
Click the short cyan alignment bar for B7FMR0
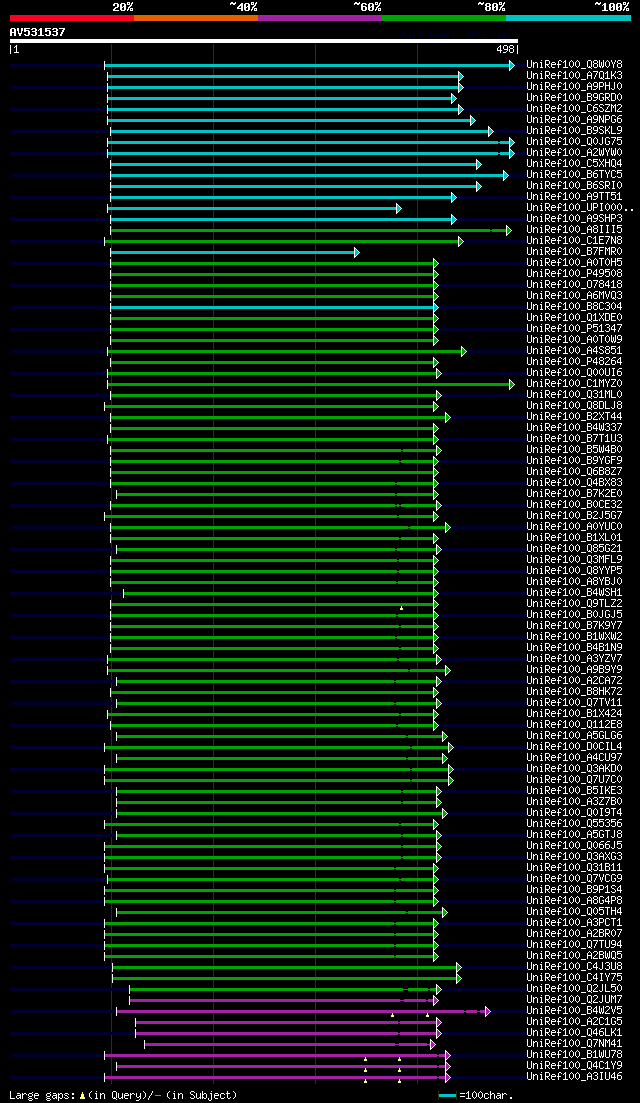tap(234, 252)
